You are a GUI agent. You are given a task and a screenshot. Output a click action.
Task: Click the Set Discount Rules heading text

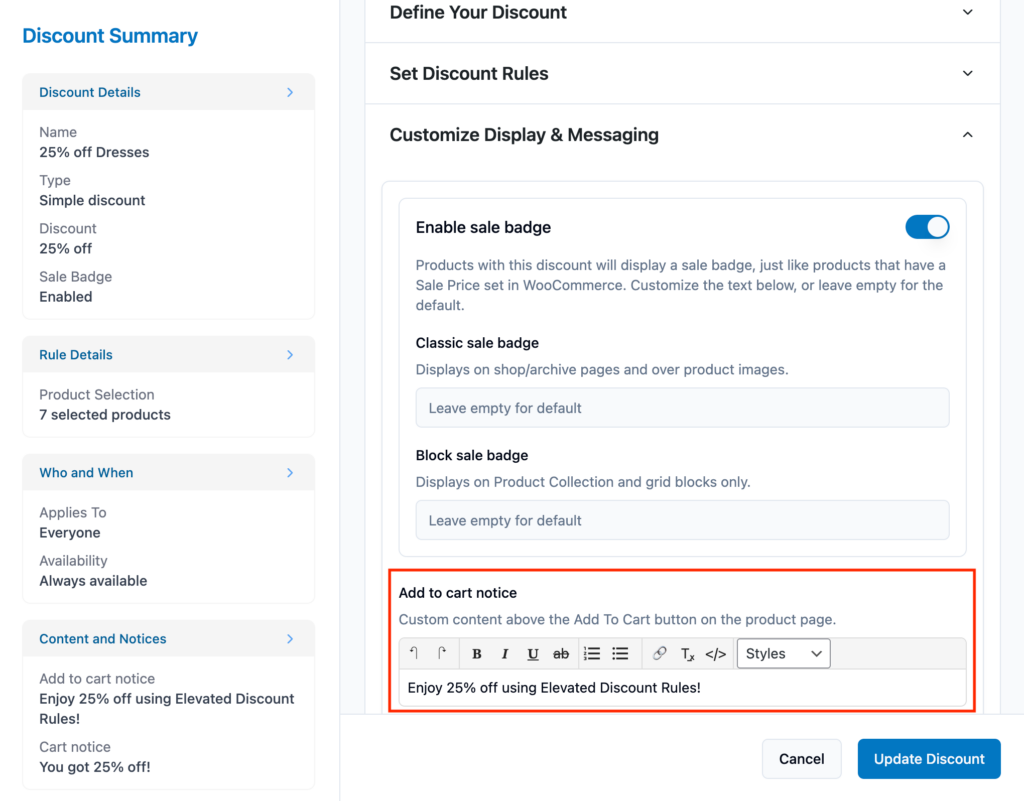coord(469,73)
